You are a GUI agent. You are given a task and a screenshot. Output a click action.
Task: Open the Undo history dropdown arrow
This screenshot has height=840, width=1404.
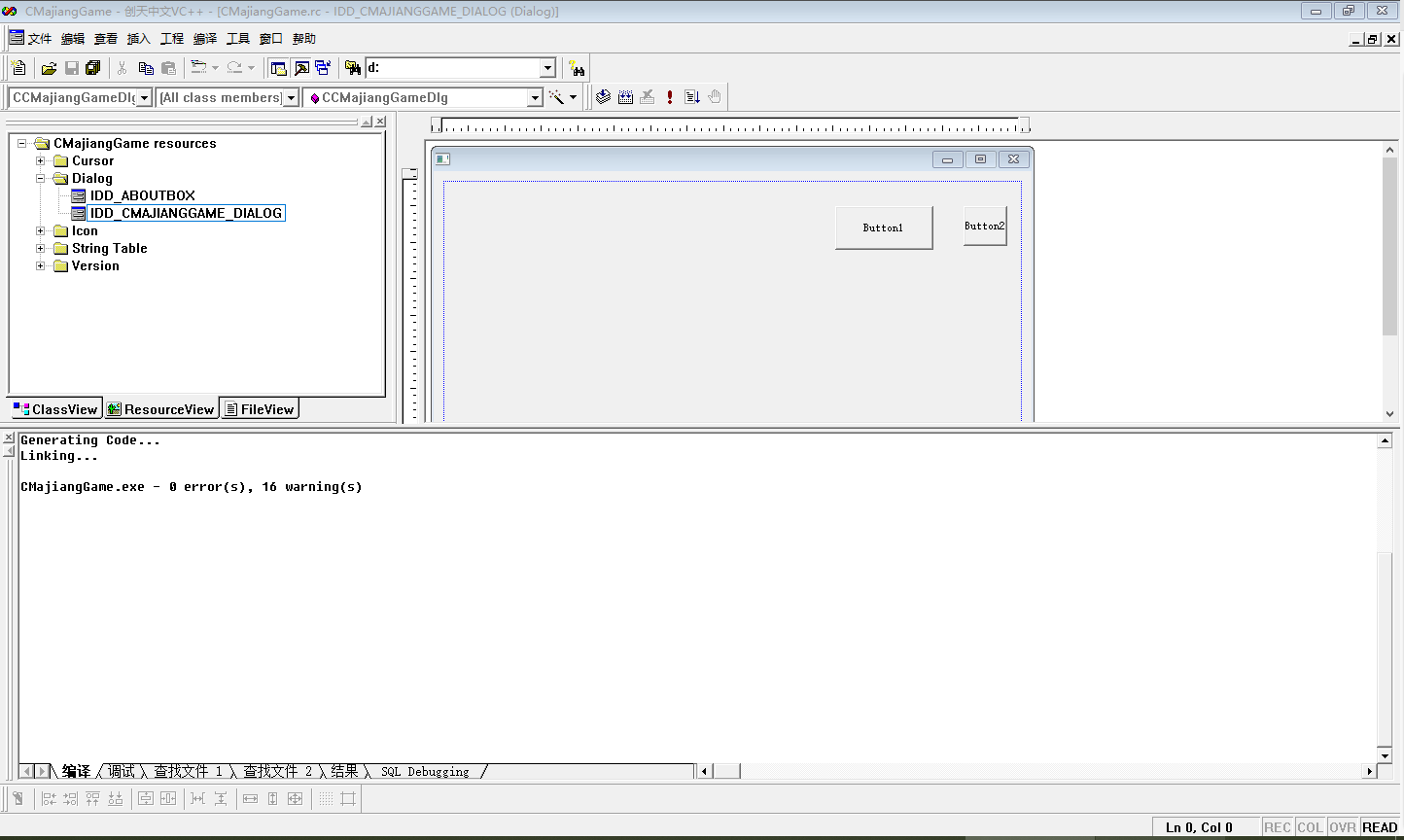click(x=215, y=68)
